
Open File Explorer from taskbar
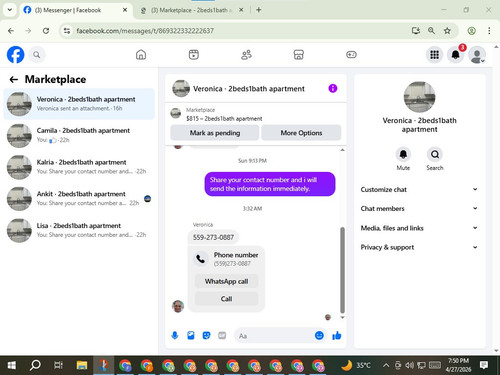pos(82,365)
